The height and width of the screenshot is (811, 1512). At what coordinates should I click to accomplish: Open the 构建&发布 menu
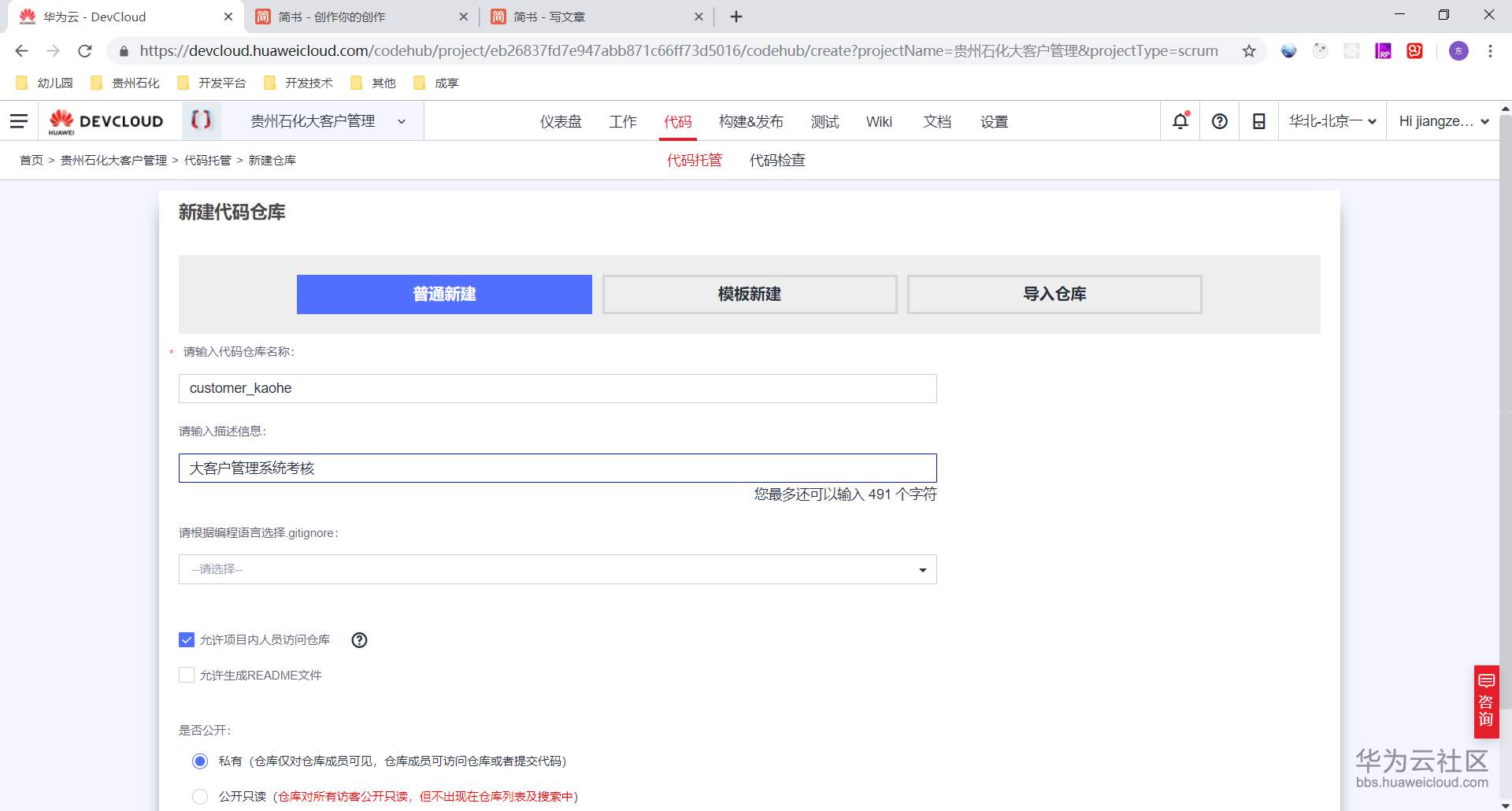[751, 121]
